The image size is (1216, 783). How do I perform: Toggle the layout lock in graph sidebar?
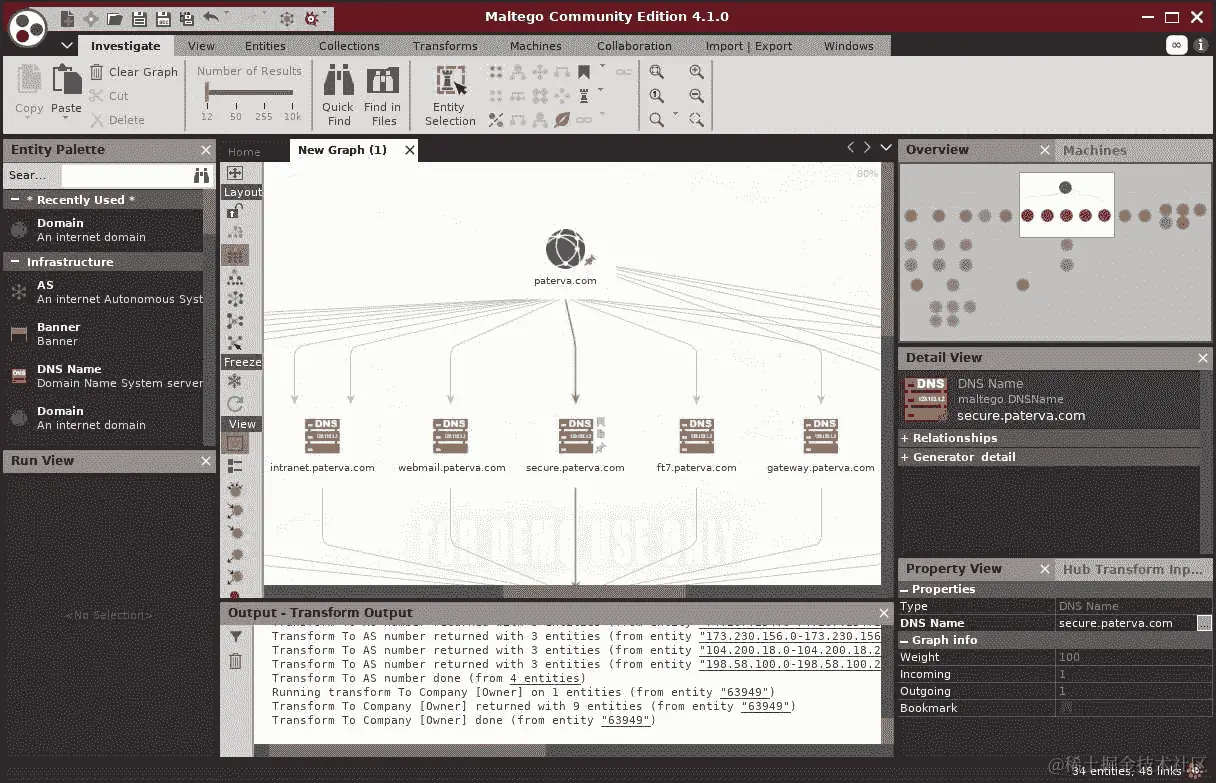(234, 211)
